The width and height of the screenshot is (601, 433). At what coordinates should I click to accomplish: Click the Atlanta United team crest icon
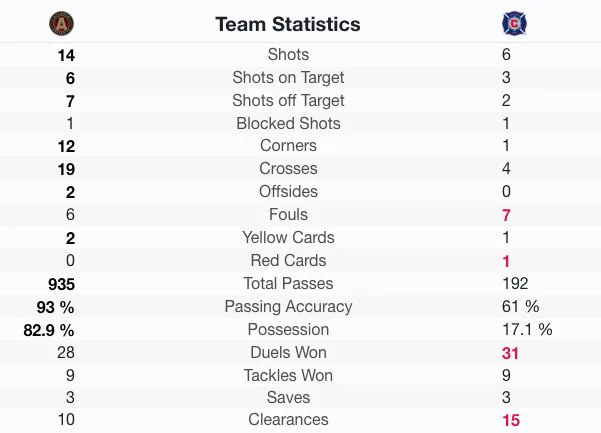tap(61, 24)
